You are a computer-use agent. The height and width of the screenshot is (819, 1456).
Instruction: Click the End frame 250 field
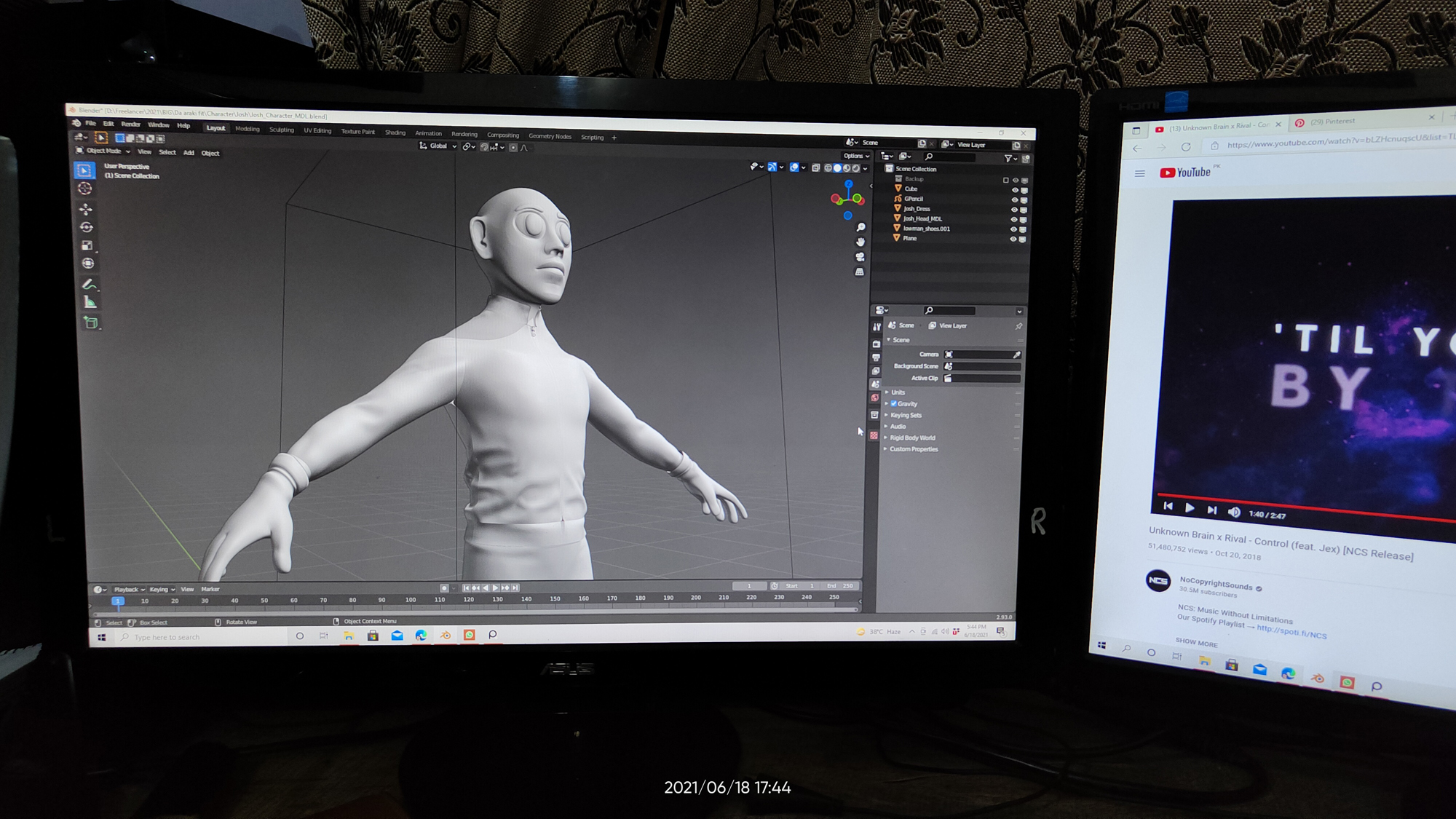839,586
